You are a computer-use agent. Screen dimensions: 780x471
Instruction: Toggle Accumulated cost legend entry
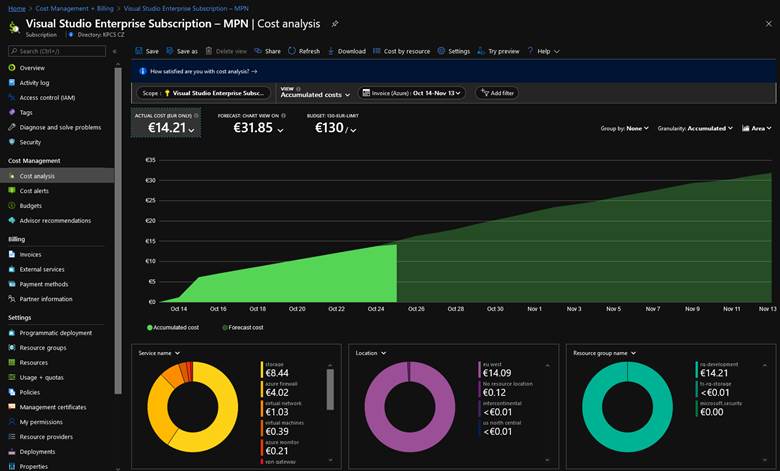[173, 327]
